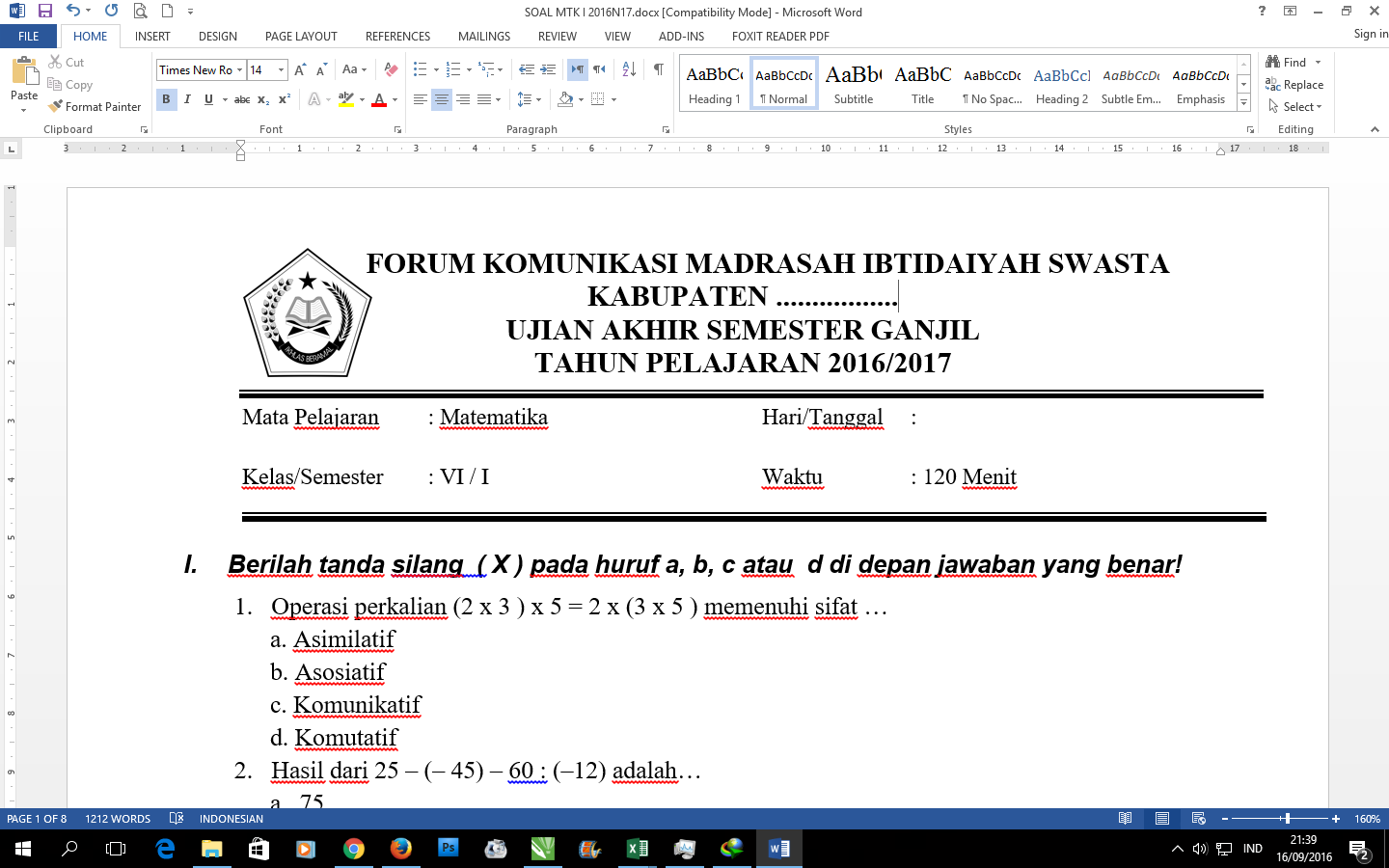Apply the Heading 1 style
The width and height of the screenshot is (1389, 868).
tap(713, 82)
